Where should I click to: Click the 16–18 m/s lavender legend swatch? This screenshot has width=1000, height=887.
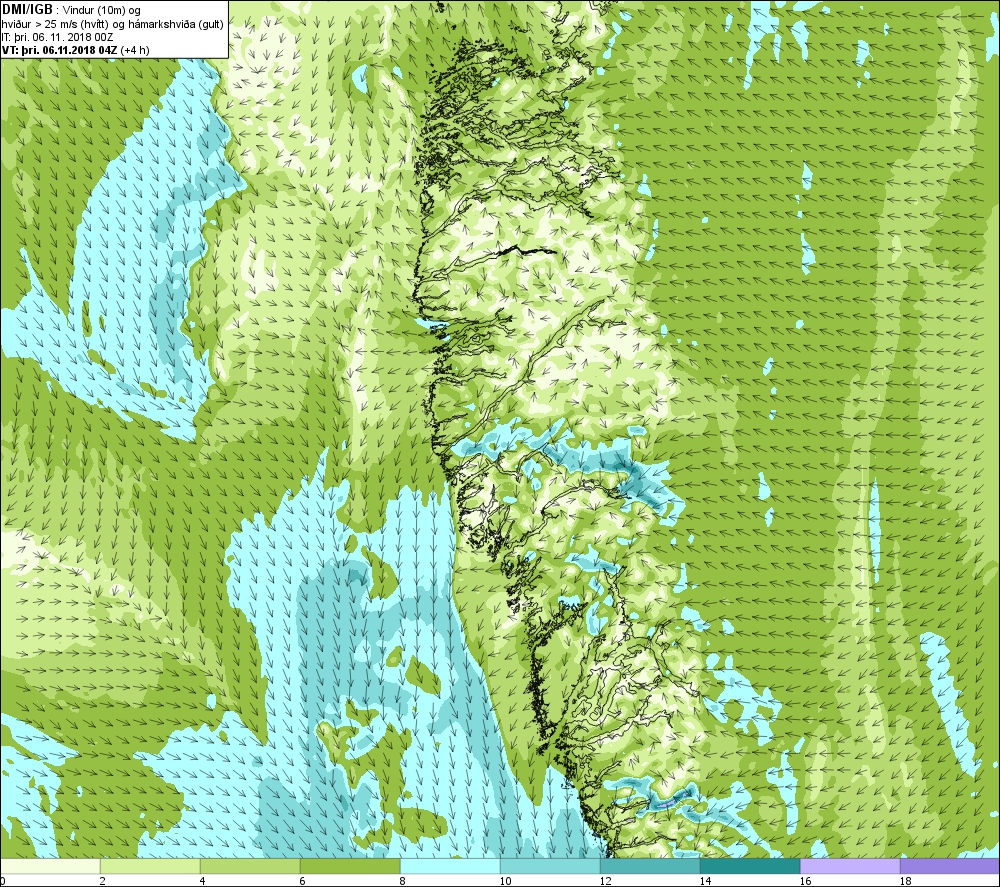(x=850, y=866)
